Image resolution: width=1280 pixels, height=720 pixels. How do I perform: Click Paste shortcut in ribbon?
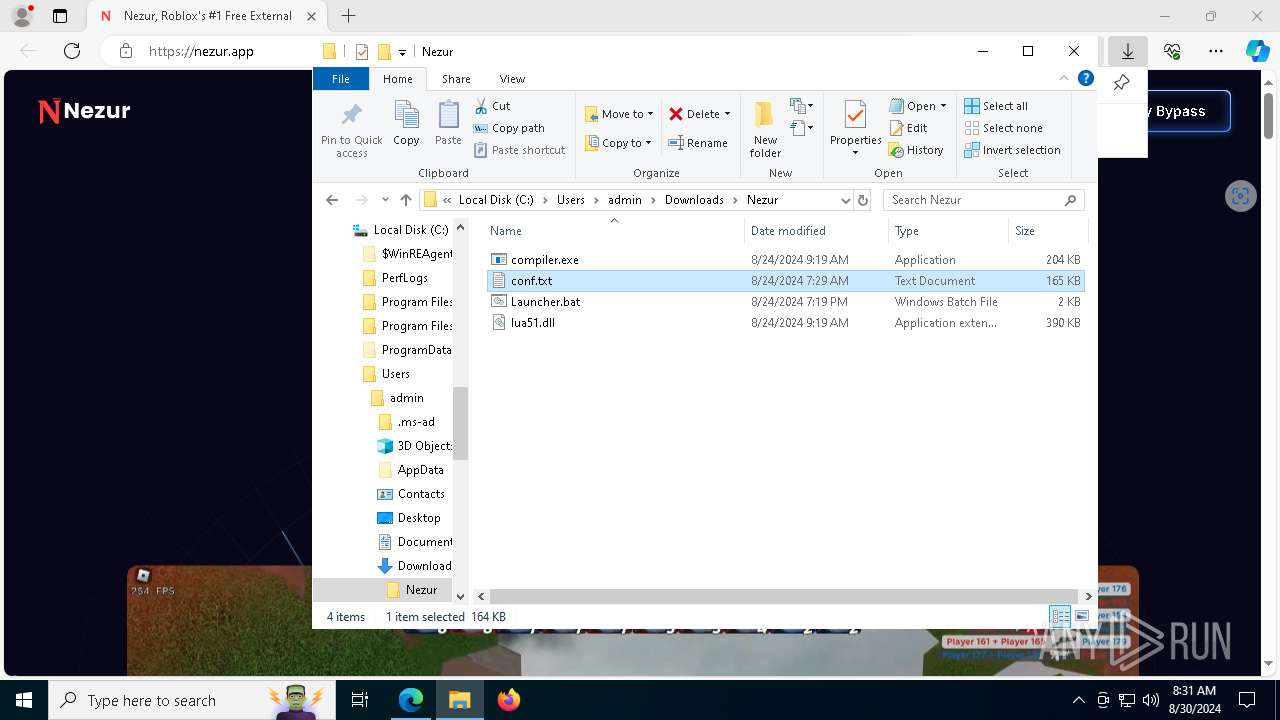coord(519,150)
